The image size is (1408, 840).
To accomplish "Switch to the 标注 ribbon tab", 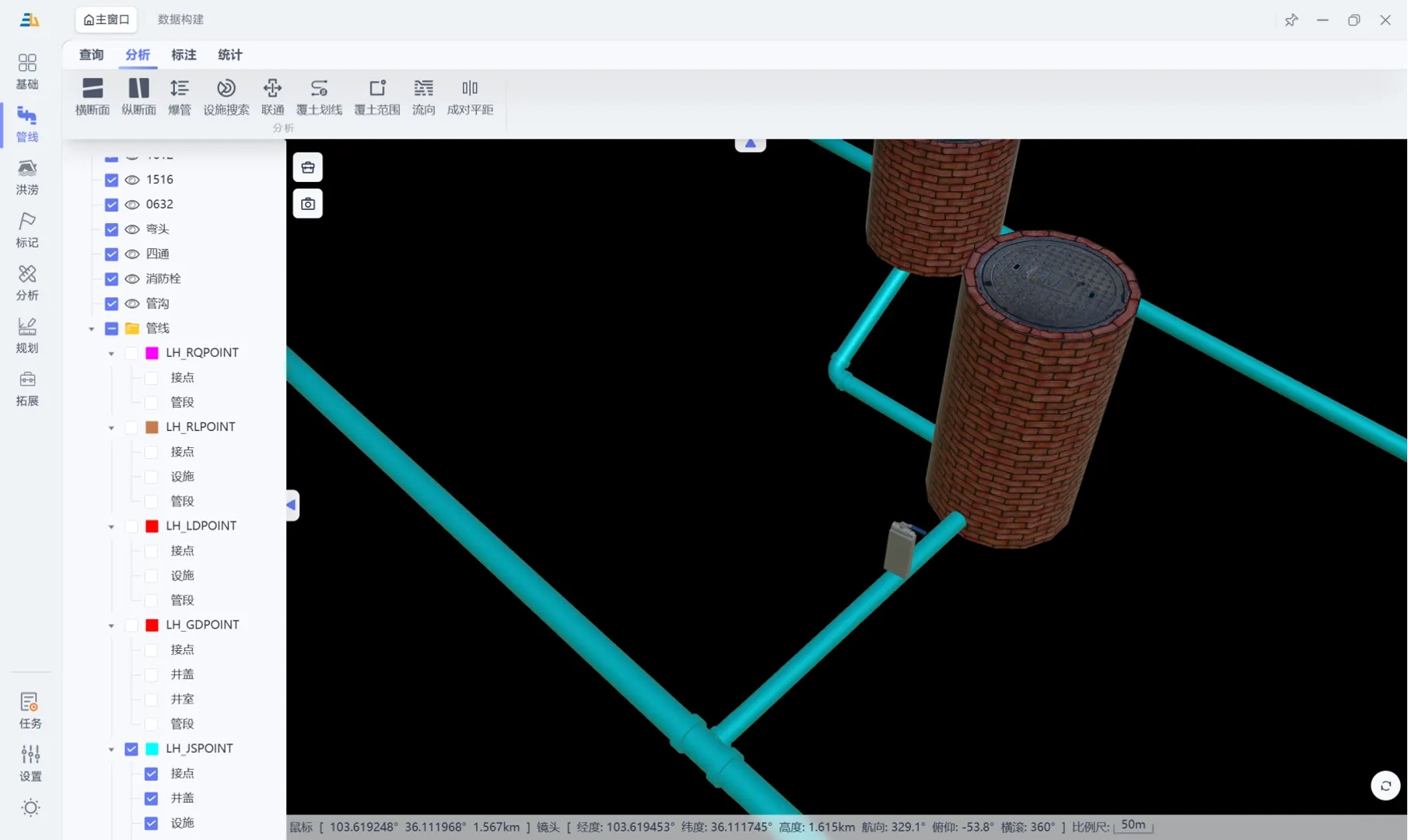I will point(184,54).
